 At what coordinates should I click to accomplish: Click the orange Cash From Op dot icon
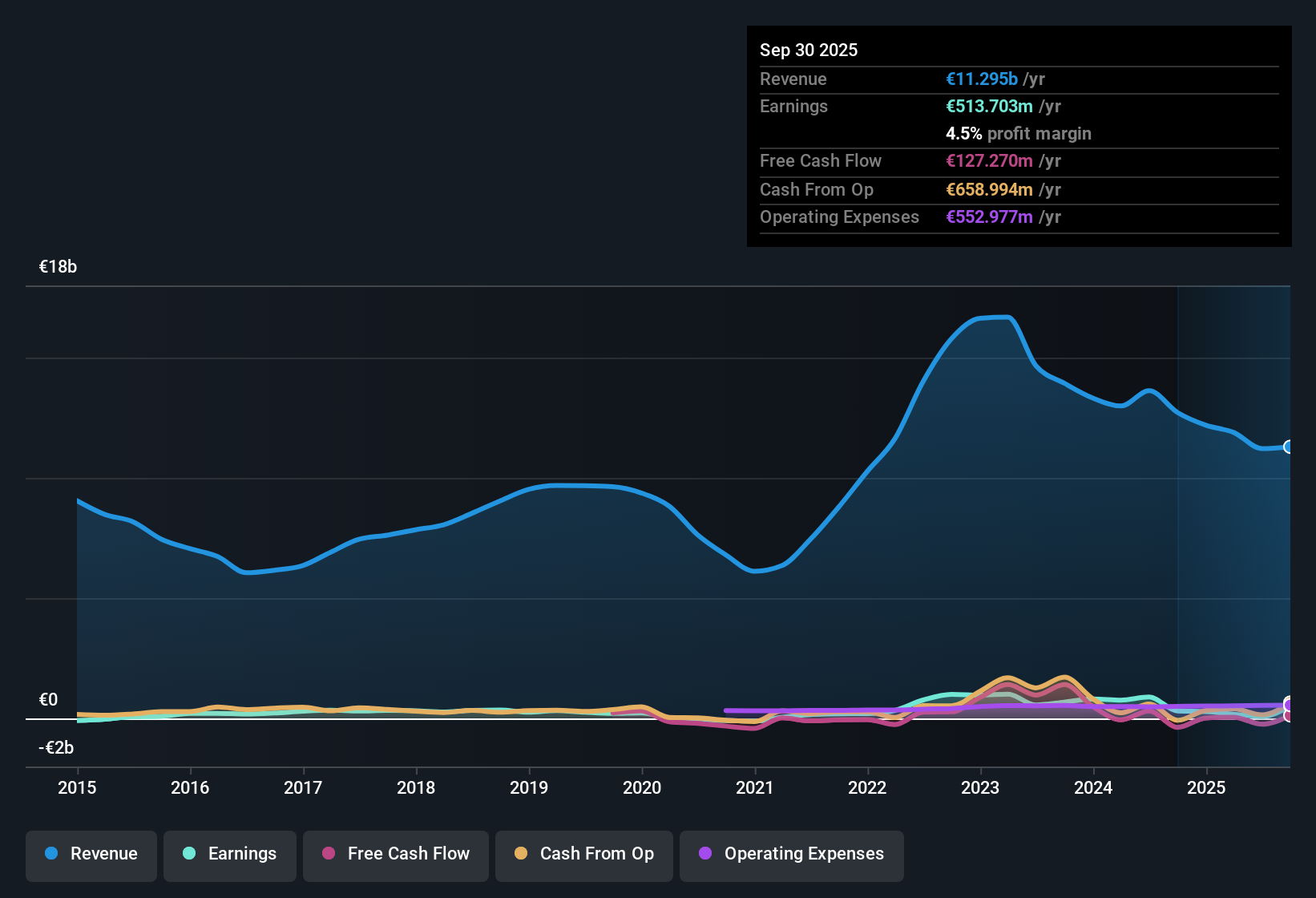tap(520, 854)
